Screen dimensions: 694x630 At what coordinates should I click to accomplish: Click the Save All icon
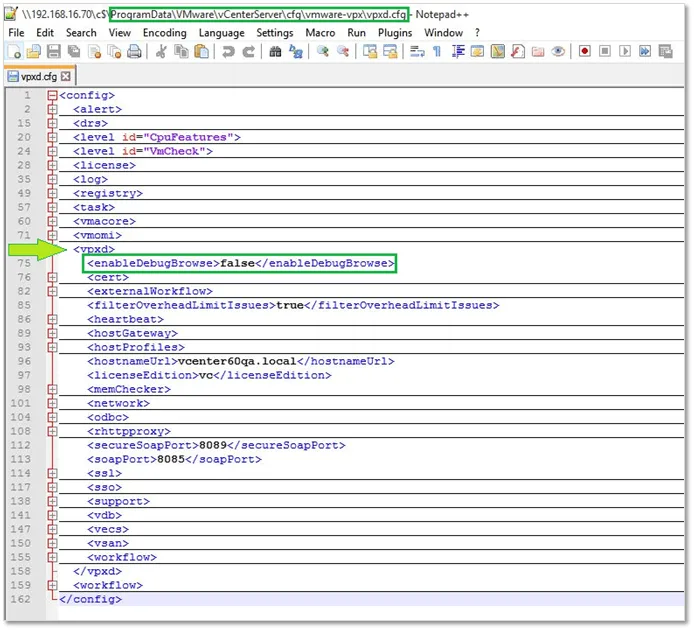tap(74, 52)
